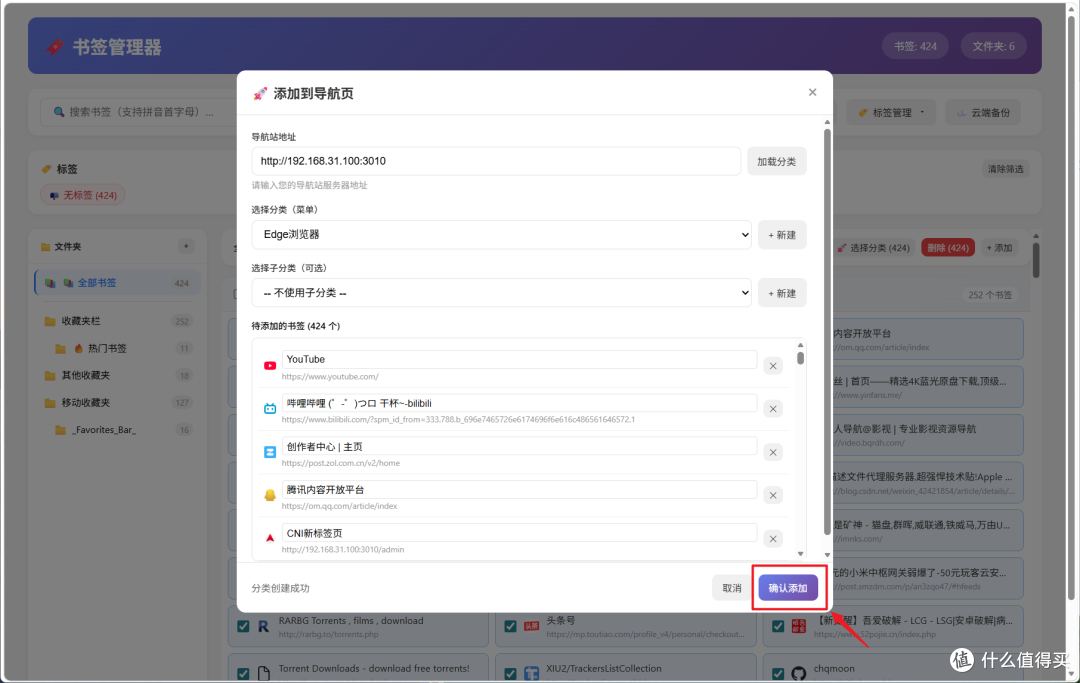Click the bookmark list scrollbar thumb

[x=800, y=358]
